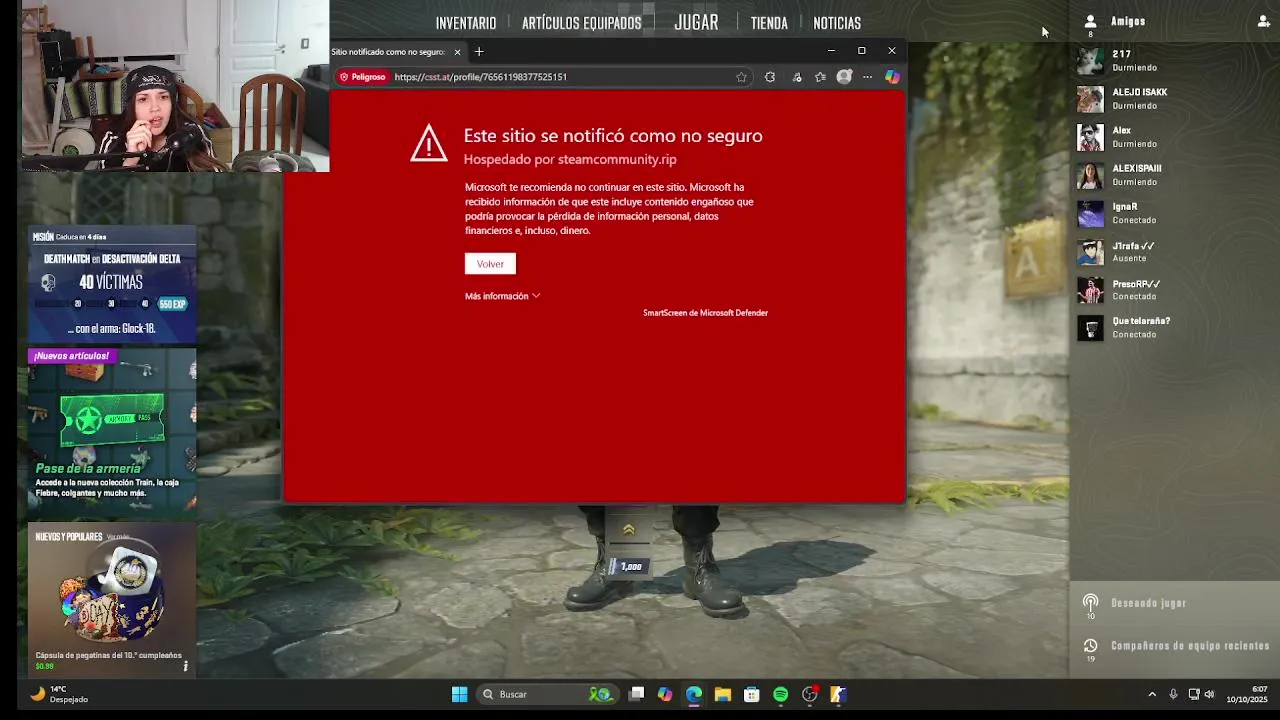Show hidden system tray icons chevron
Viewport: 1280px width, 720px height.
click(1152, 694)
